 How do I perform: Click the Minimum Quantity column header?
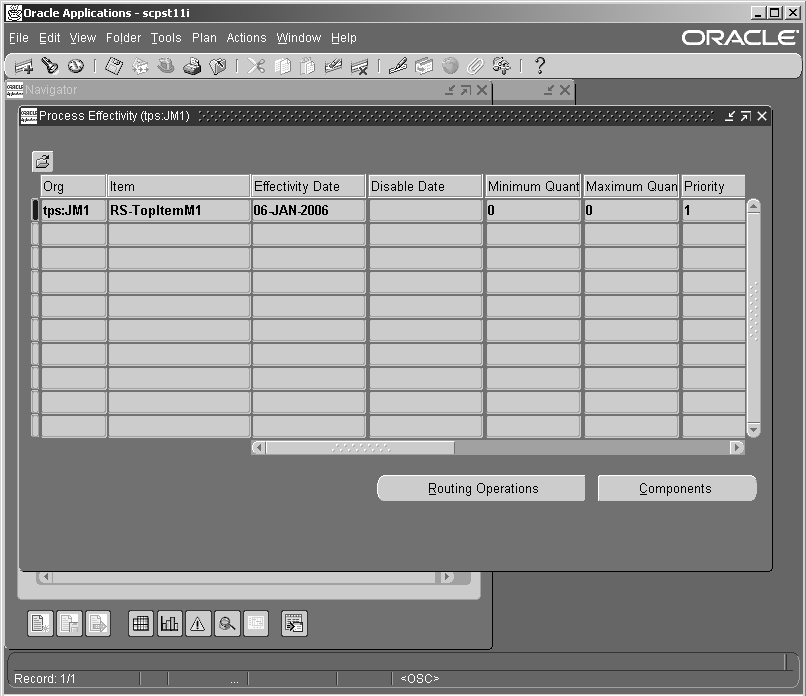point(533,186)
